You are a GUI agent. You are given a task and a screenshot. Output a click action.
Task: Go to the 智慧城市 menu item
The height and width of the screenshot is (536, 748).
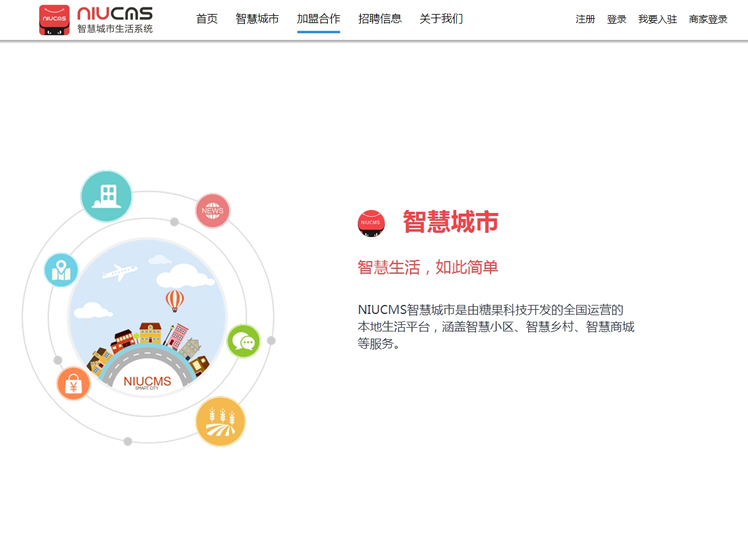click(257, 19)
